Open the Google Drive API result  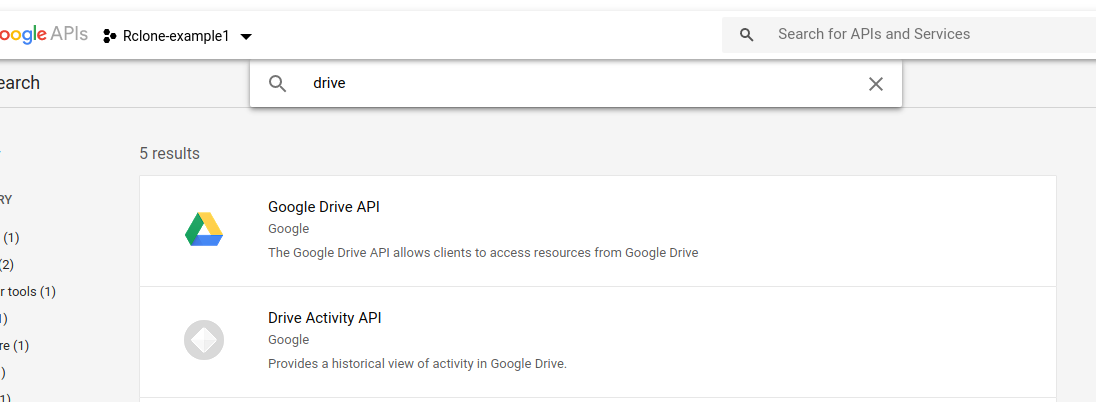pos(598,231)
